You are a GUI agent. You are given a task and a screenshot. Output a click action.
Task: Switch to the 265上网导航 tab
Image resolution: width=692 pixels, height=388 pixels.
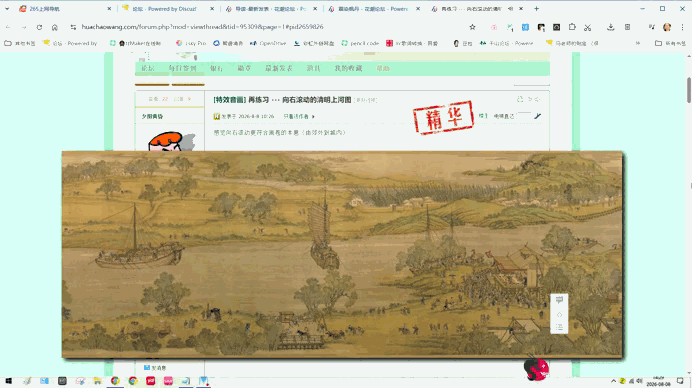coord(65,8)
